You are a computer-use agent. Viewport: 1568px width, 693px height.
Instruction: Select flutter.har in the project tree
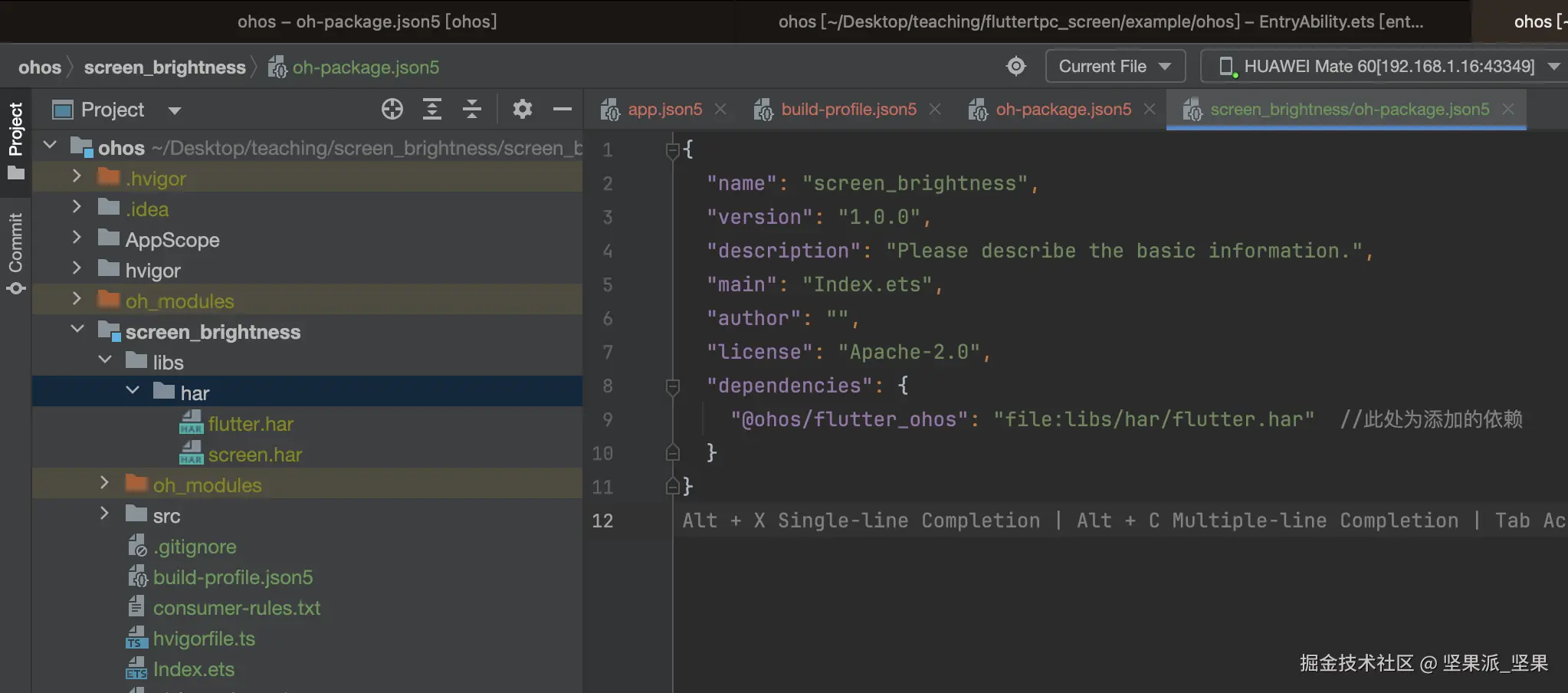click(251, 424)
